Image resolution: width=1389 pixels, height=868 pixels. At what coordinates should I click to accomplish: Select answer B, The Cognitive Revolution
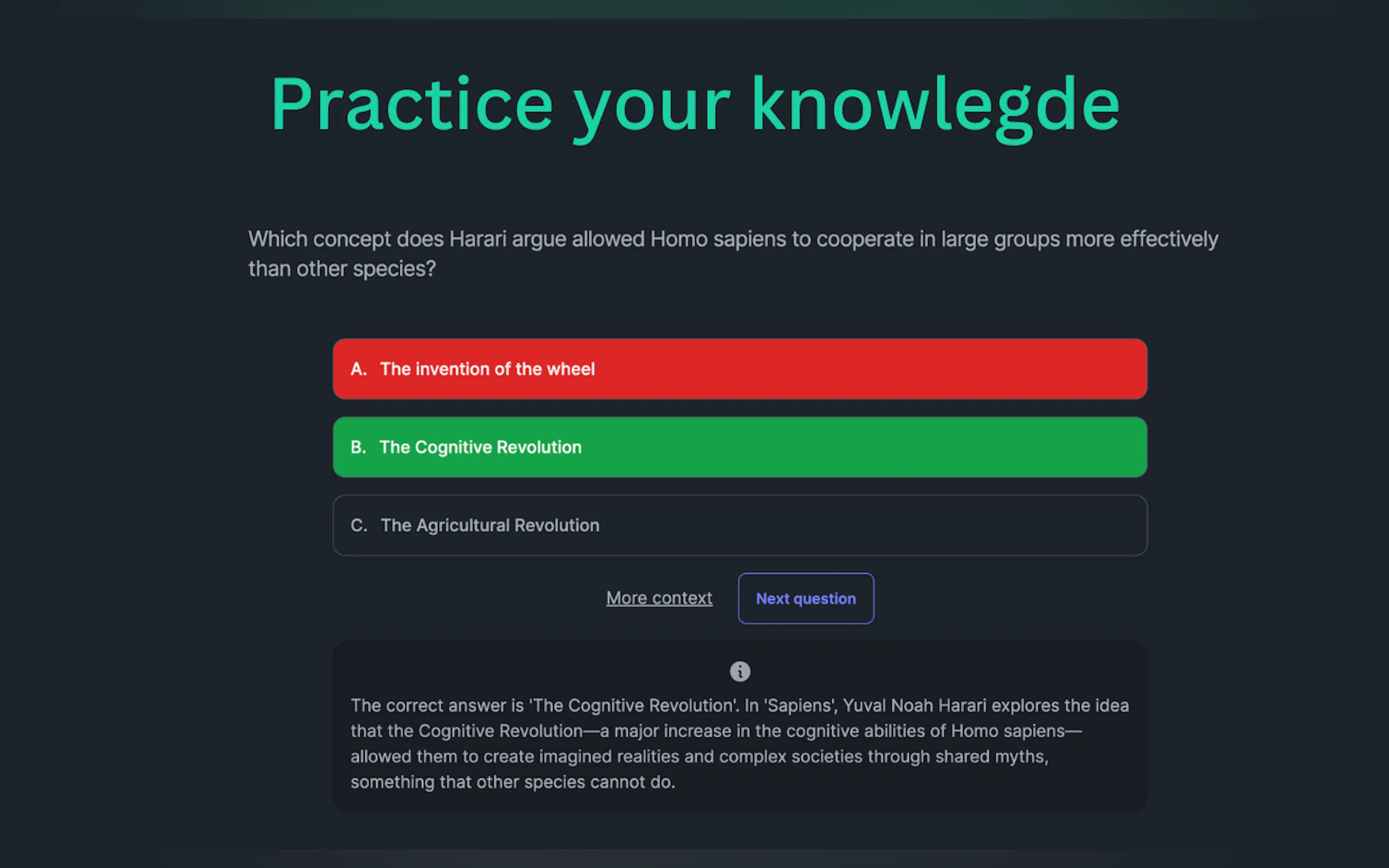[x=739, y=447]
